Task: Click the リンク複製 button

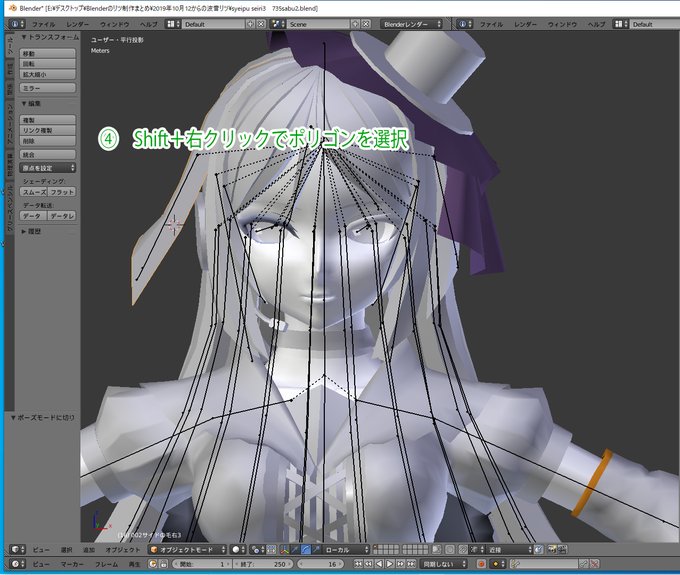Action: pos(47,130)
